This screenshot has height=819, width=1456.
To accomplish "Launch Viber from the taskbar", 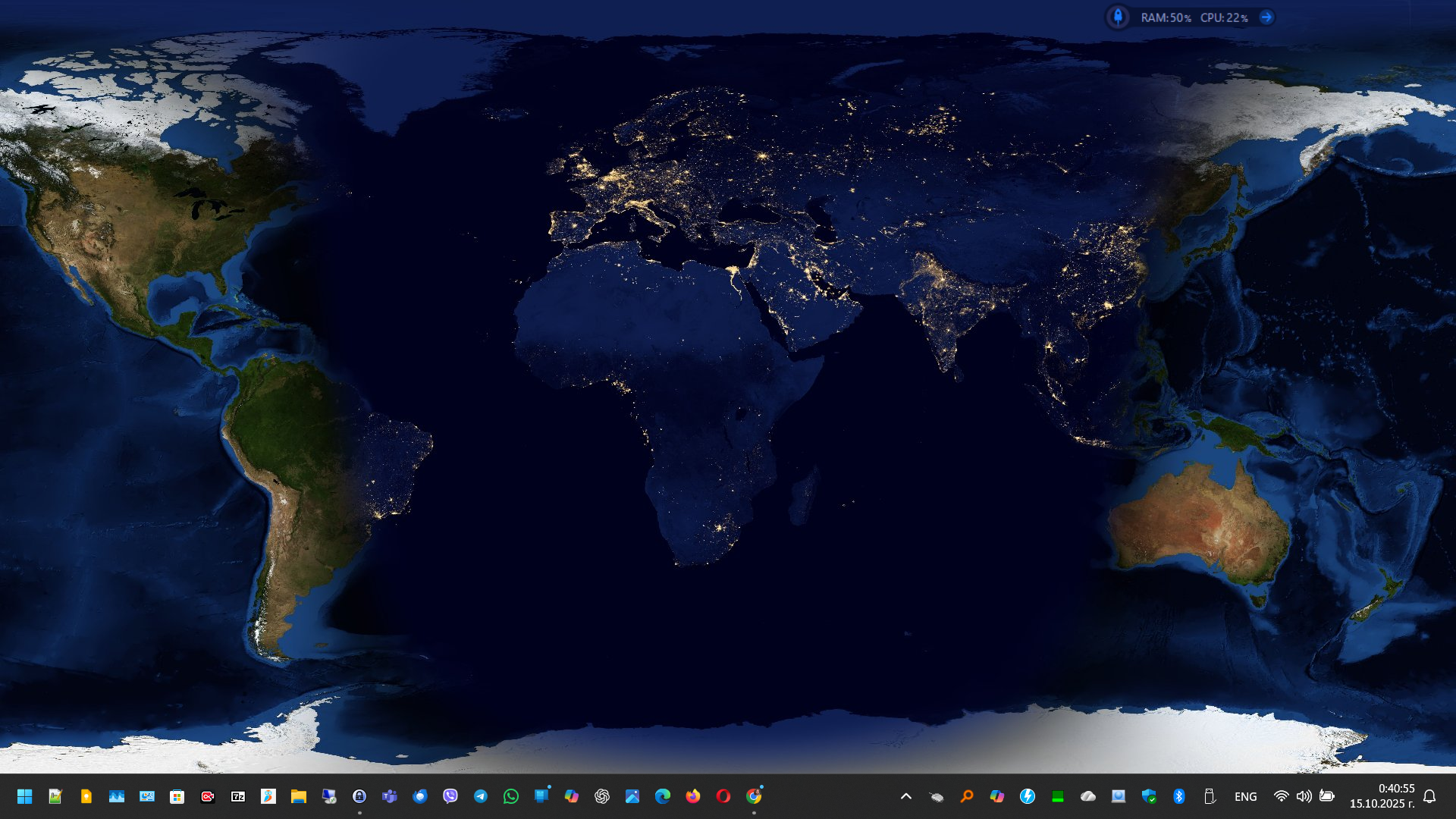I will coord(450,796).
